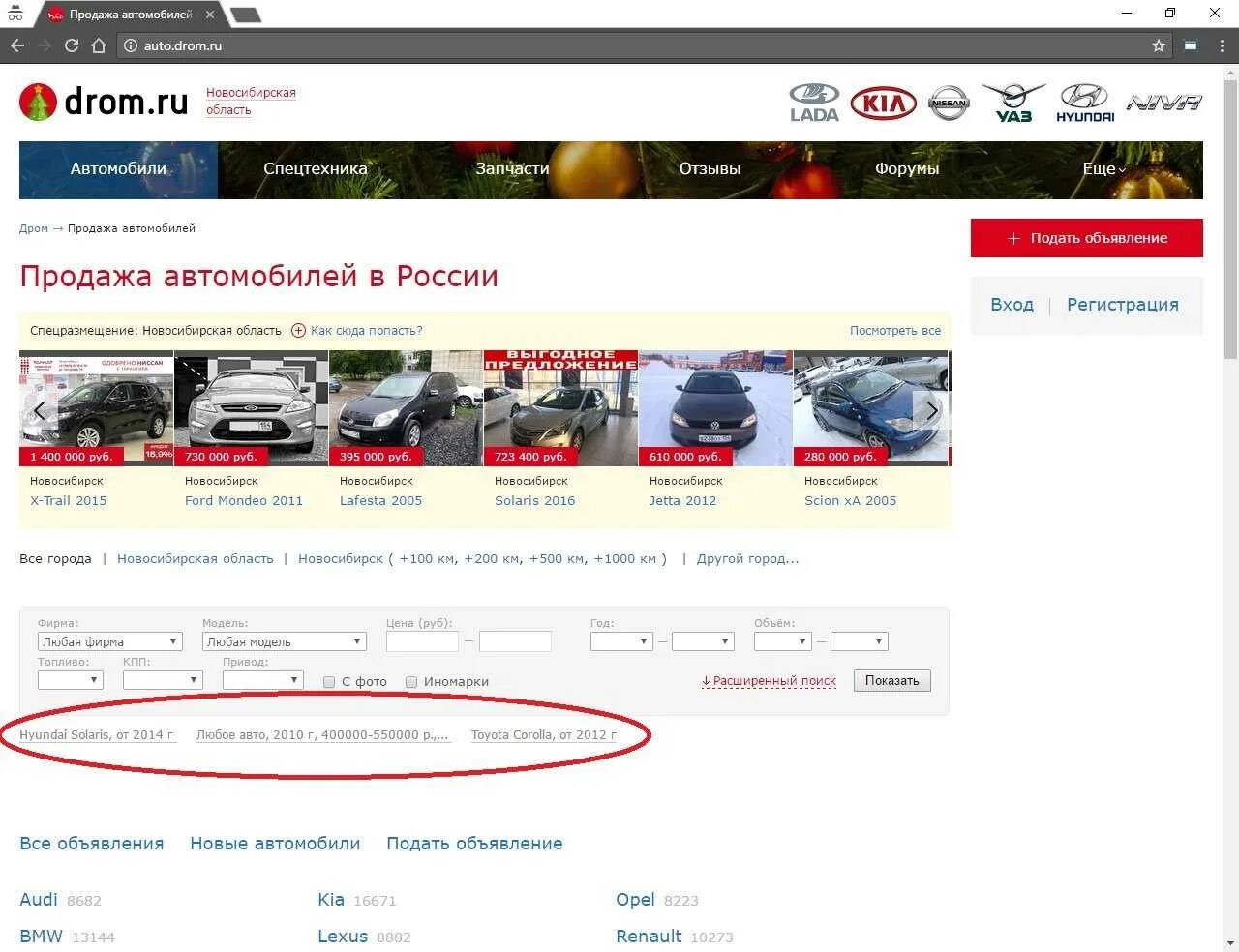Click the drom.ru logo

(x=105, y=102)
